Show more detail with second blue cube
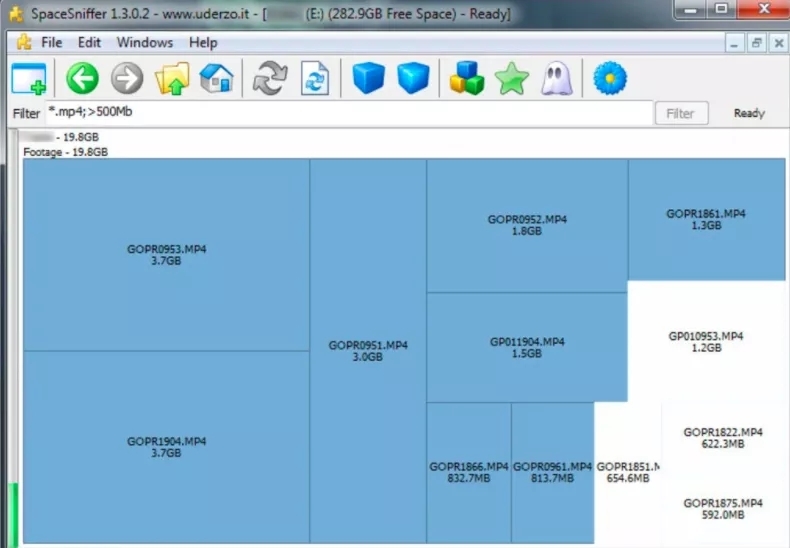The image size is (790, 548). tap(413, 78)
